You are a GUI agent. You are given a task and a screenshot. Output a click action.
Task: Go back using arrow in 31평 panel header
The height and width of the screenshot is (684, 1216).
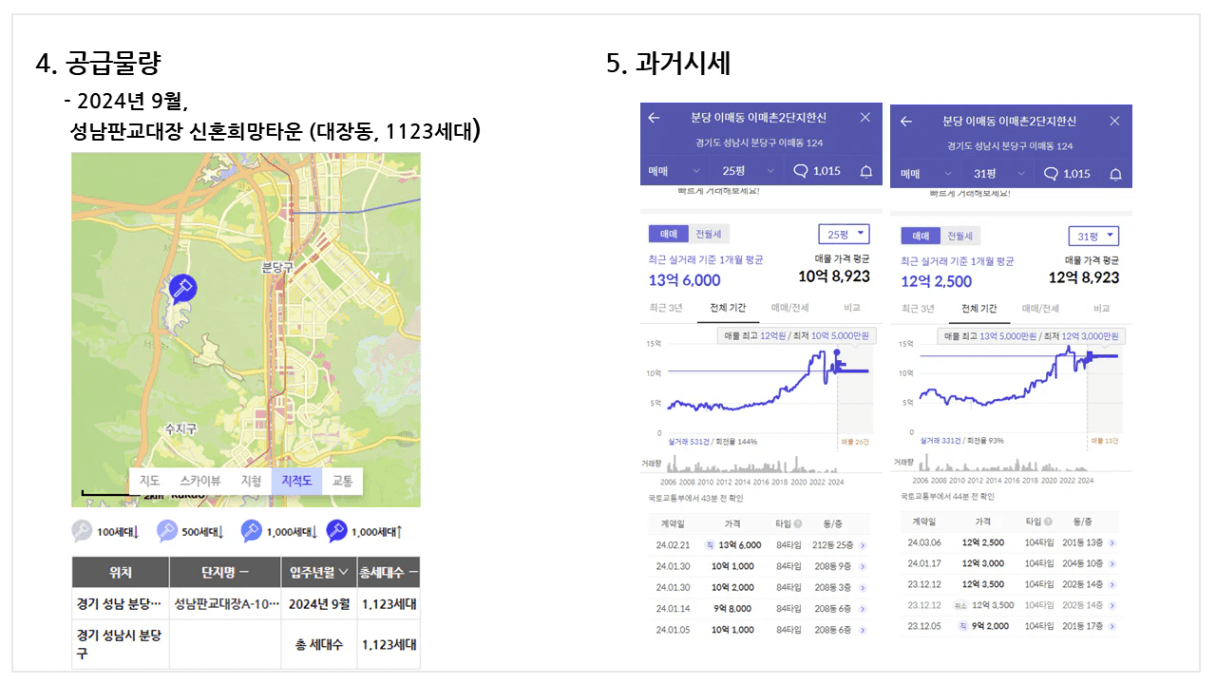coord(906,121)
